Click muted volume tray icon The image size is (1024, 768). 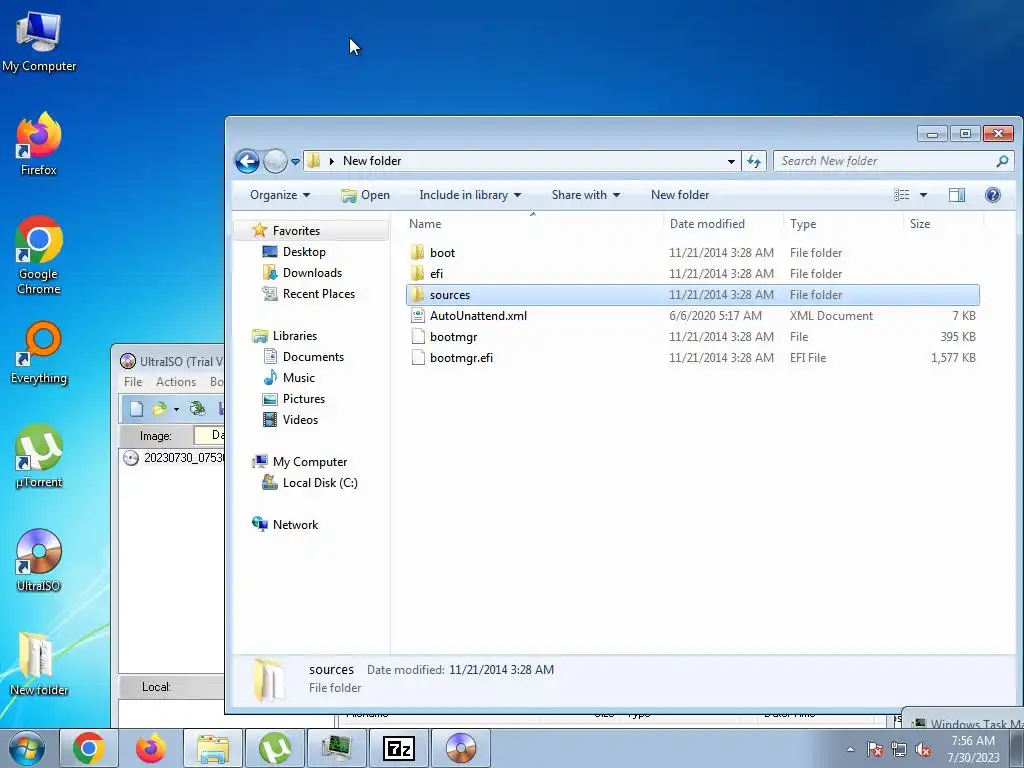[923, 750]
